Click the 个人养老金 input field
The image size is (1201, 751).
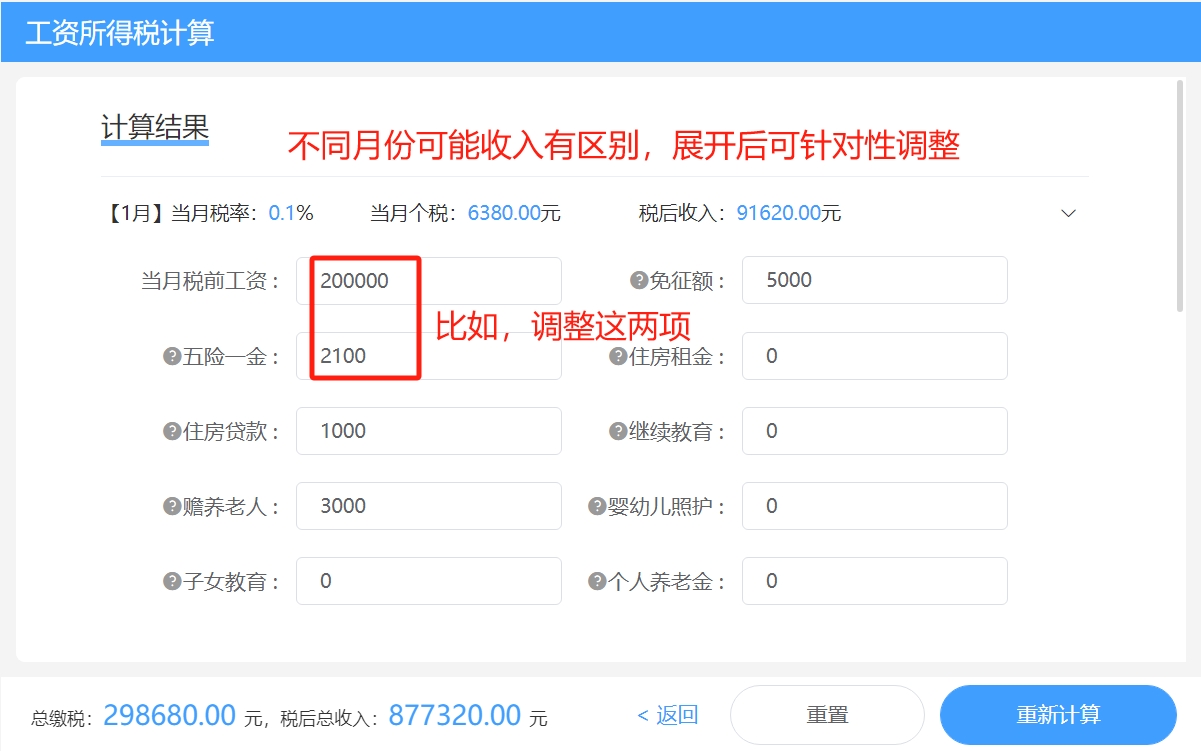875,581
